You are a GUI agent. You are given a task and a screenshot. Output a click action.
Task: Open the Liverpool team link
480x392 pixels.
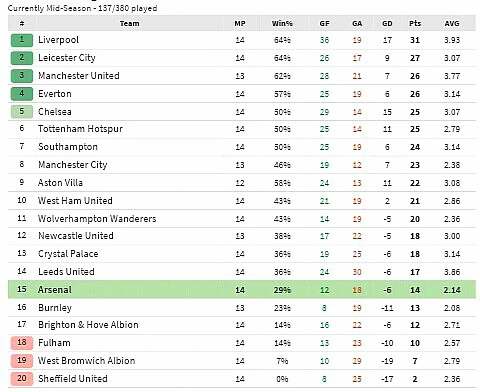coord(58,40)
